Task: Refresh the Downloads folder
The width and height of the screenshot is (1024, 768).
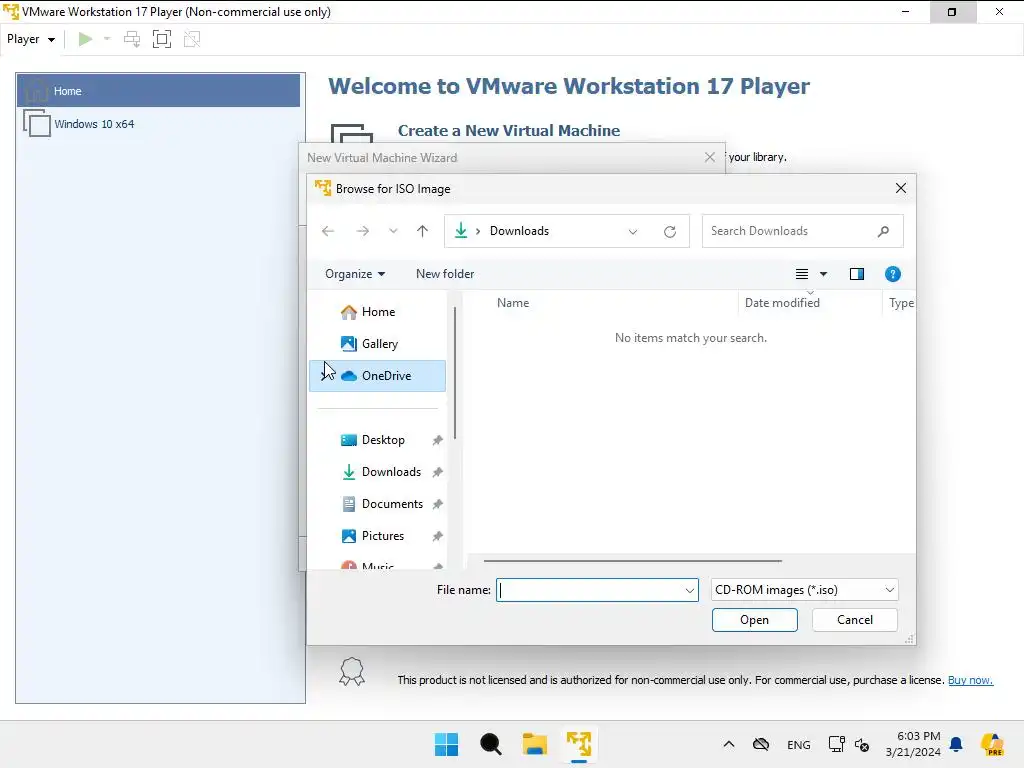Action: coord(670,232)
